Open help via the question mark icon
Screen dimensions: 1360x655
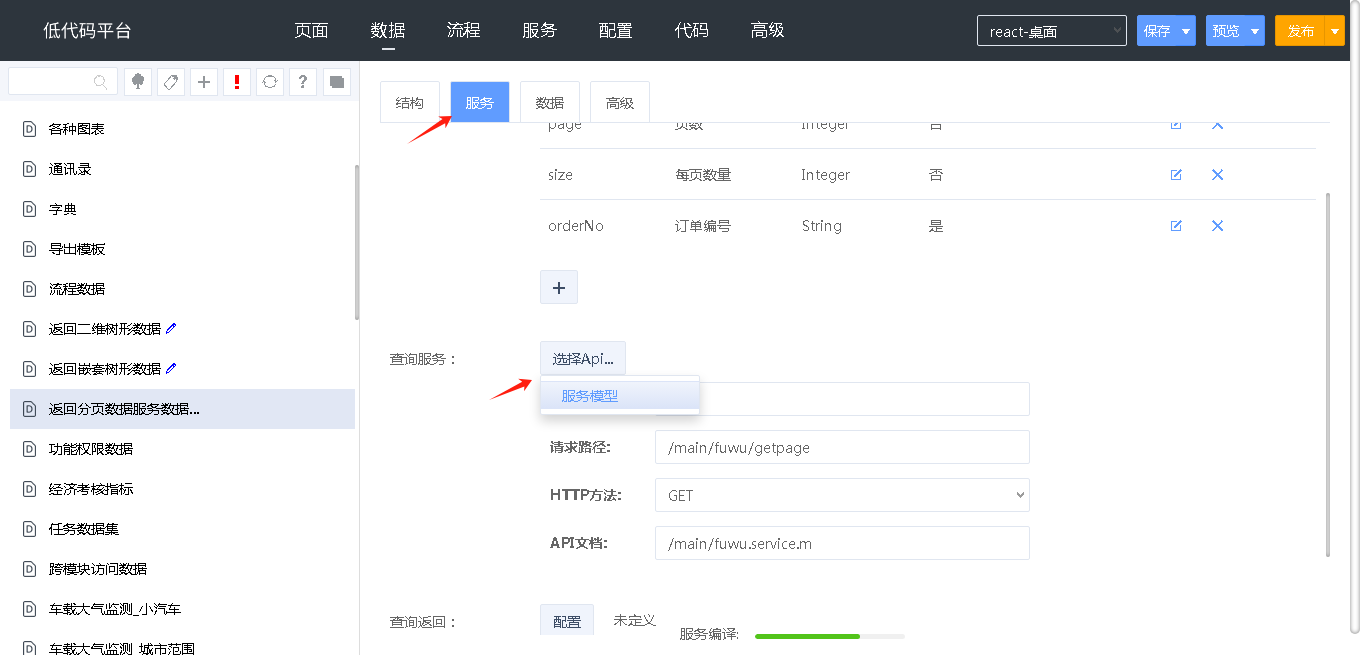tap(303, 82)
